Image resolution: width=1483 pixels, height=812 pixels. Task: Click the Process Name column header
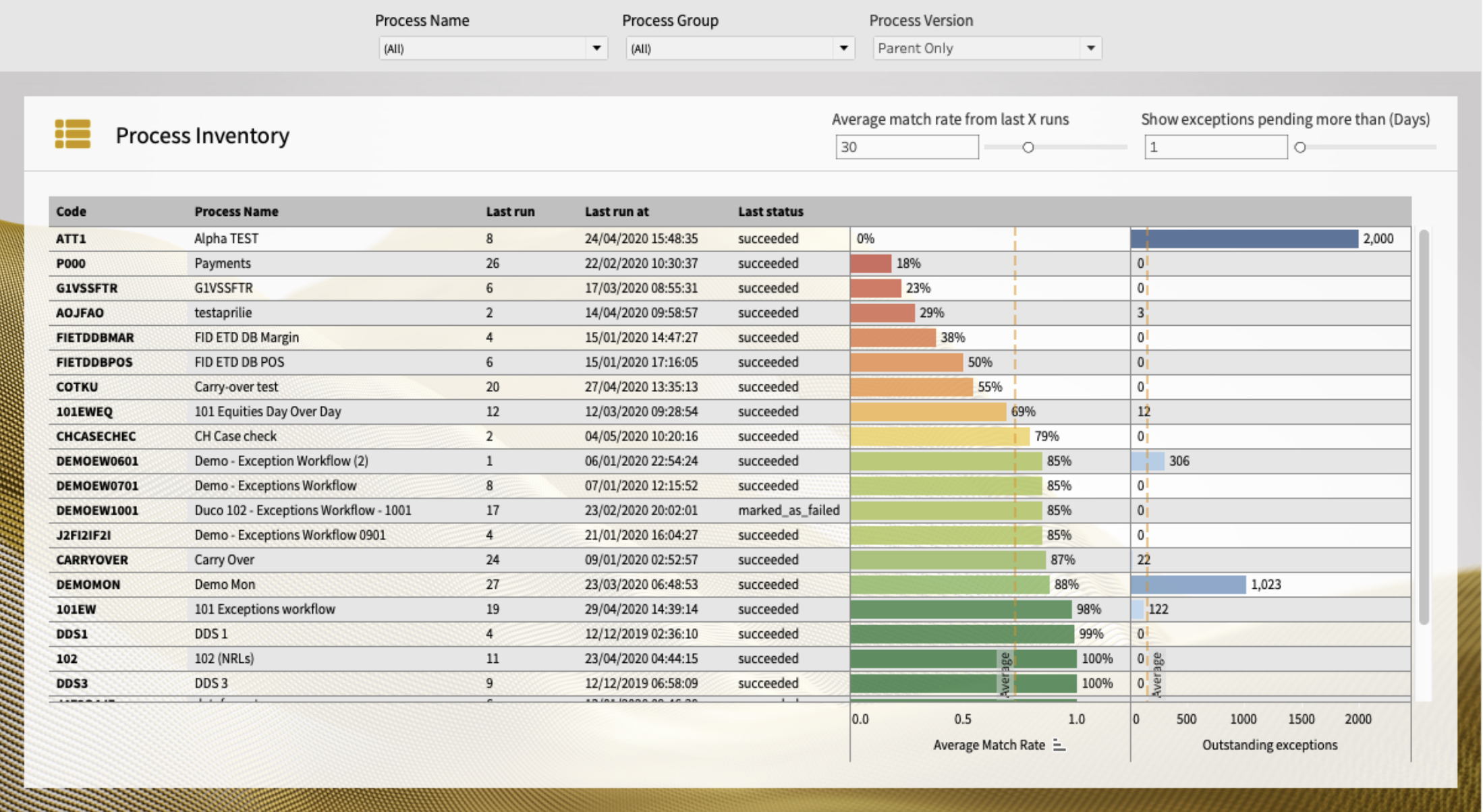pyautogui.click(x=236, y=212)
